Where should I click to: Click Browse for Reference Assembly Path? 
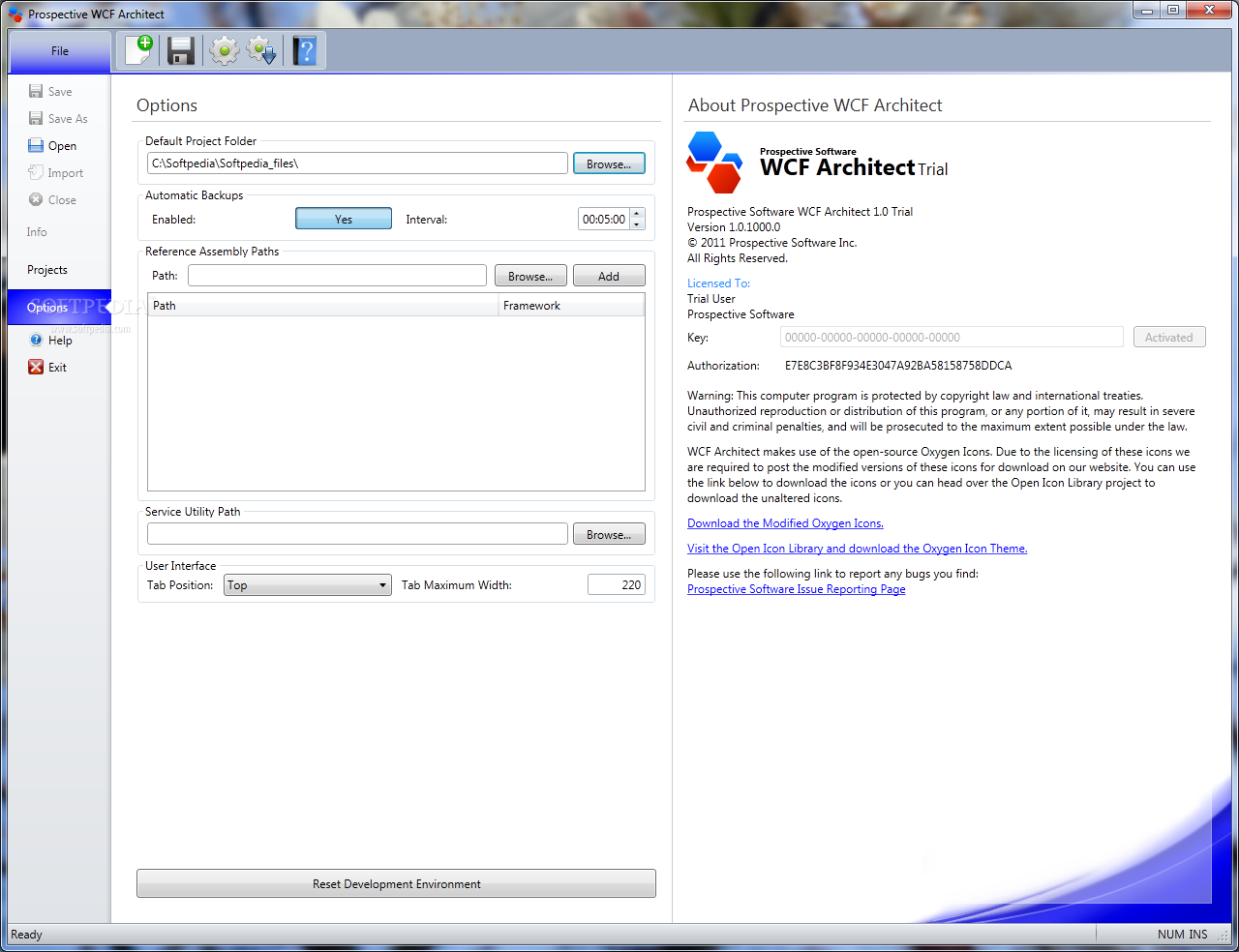click(530, 276)
